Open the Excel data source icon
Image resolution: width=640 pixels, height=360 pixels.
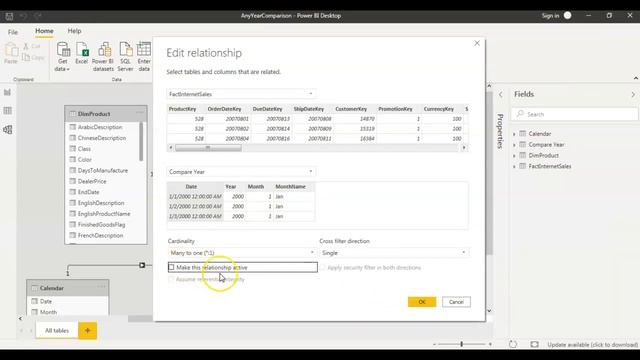82,49
